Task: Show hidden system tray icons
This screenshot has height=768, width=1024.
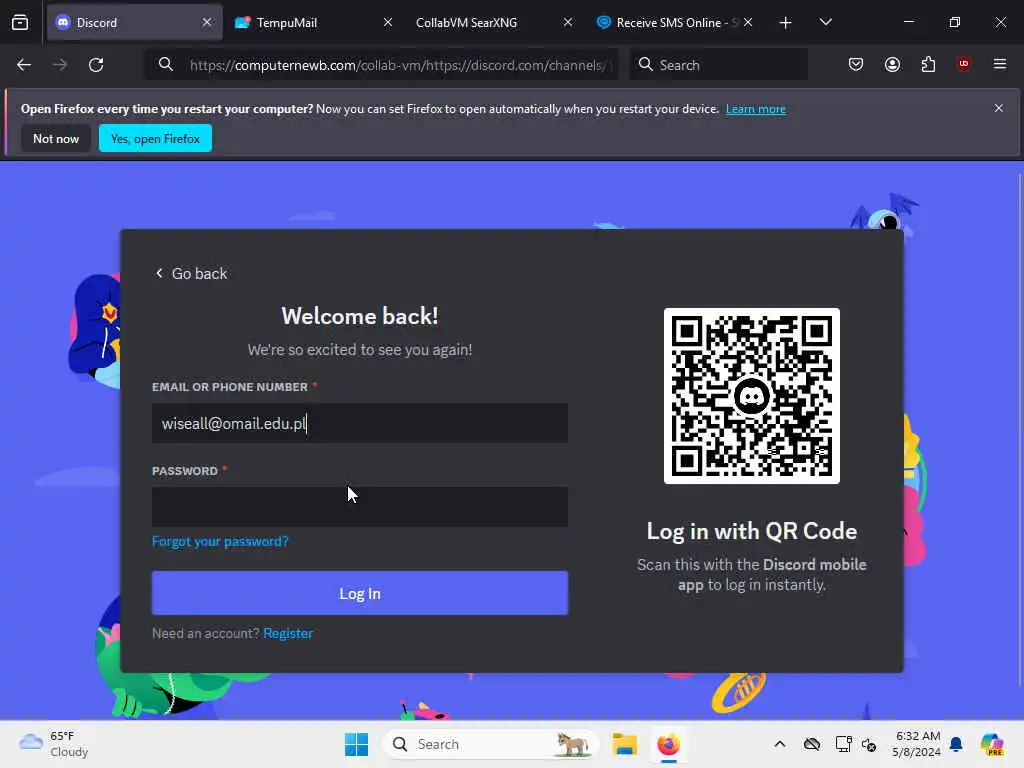Action: (x=780, y=744)
